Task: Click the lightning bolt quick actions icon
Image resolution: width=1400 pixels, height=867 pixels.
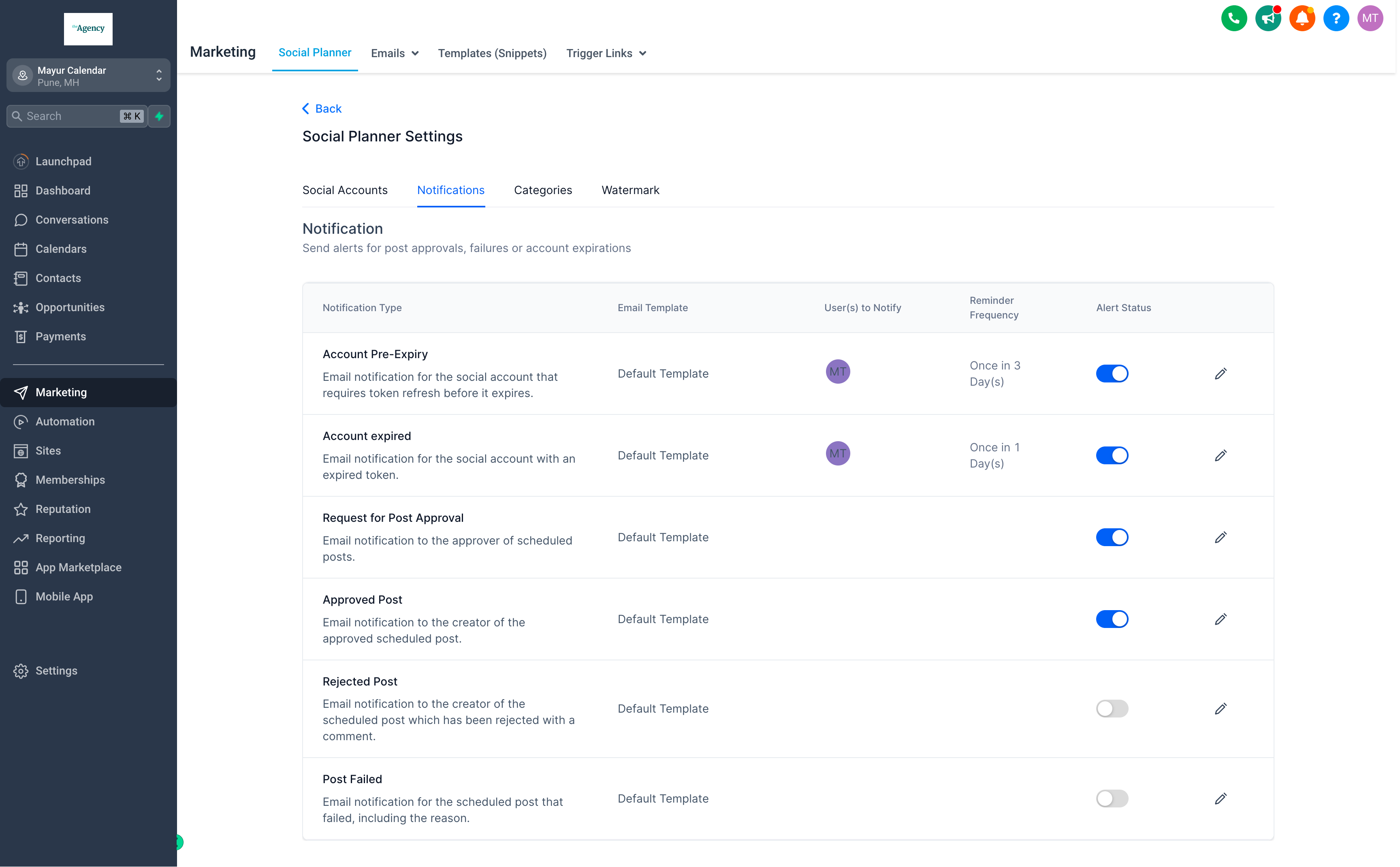Action: pos(159,116)
